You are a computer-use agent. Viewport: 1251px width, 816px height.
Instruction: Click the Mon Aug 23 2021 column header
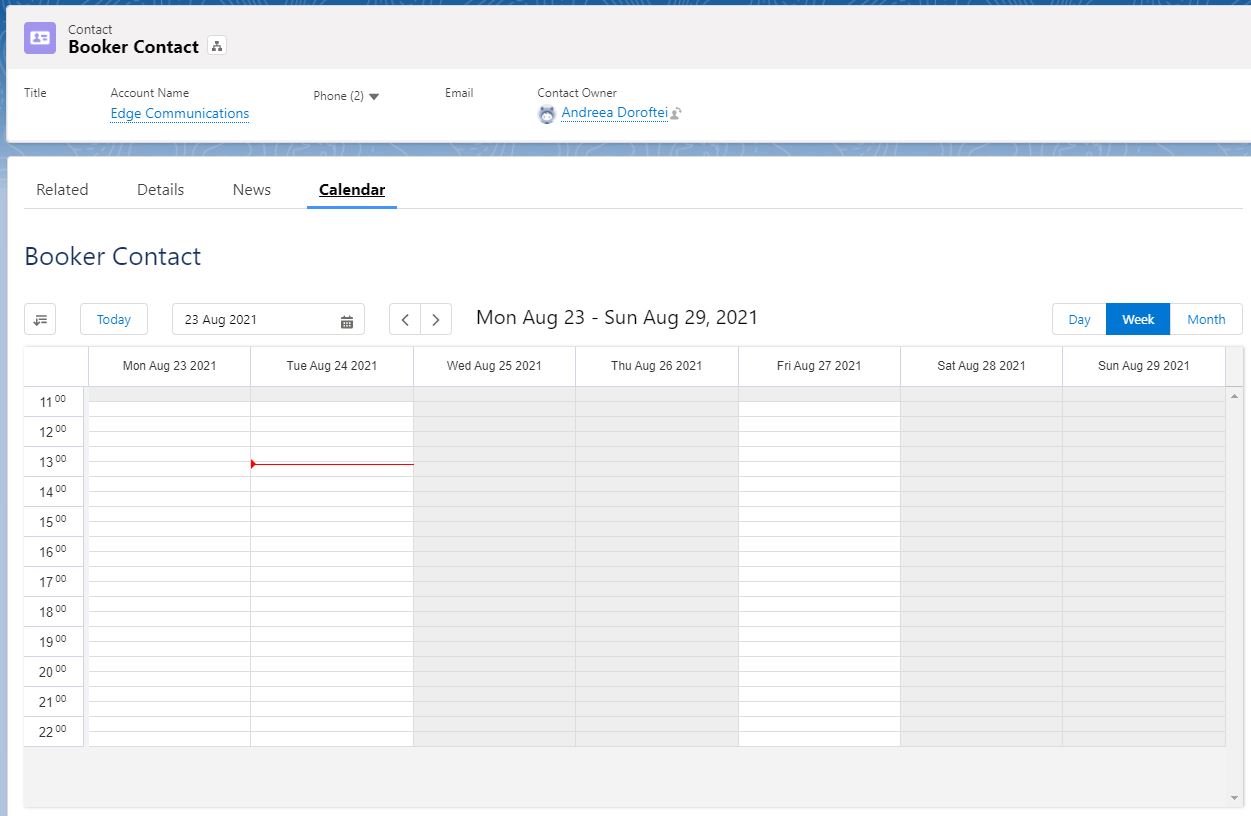169,366
